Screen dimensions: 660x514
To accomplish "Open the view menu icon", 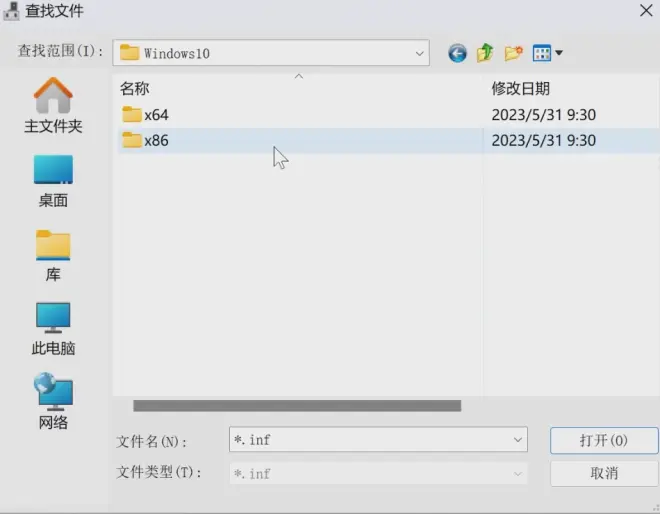I will [541, 53].
